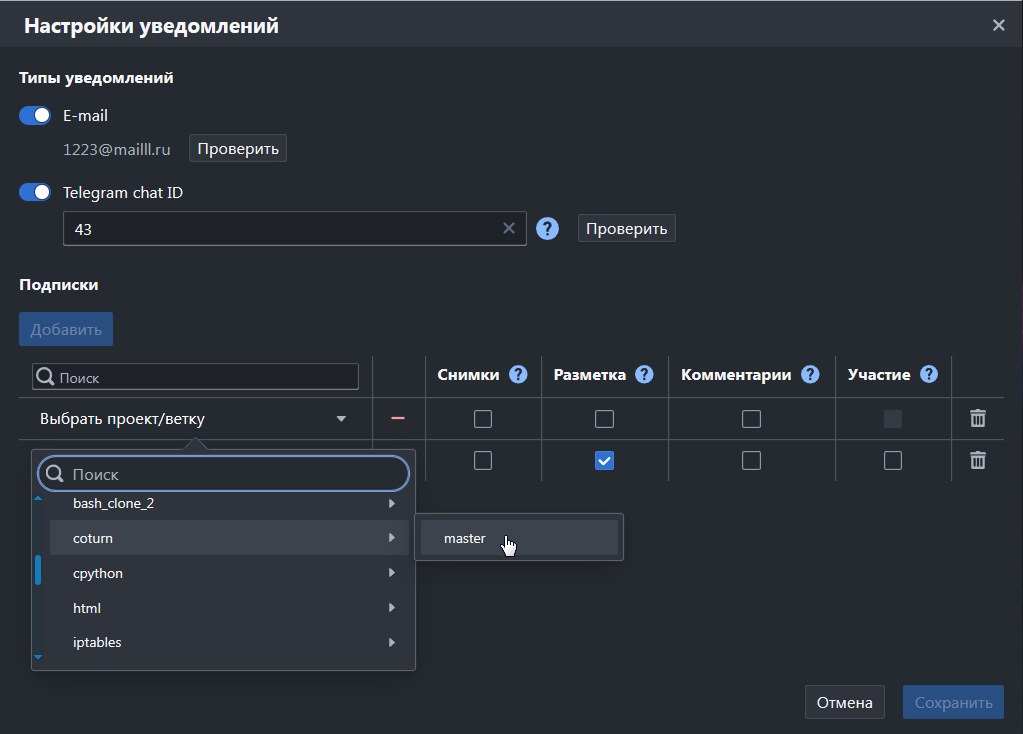Click the Разметка column header
This screenshot has width=1023, height=734.
tap(589, 375)
